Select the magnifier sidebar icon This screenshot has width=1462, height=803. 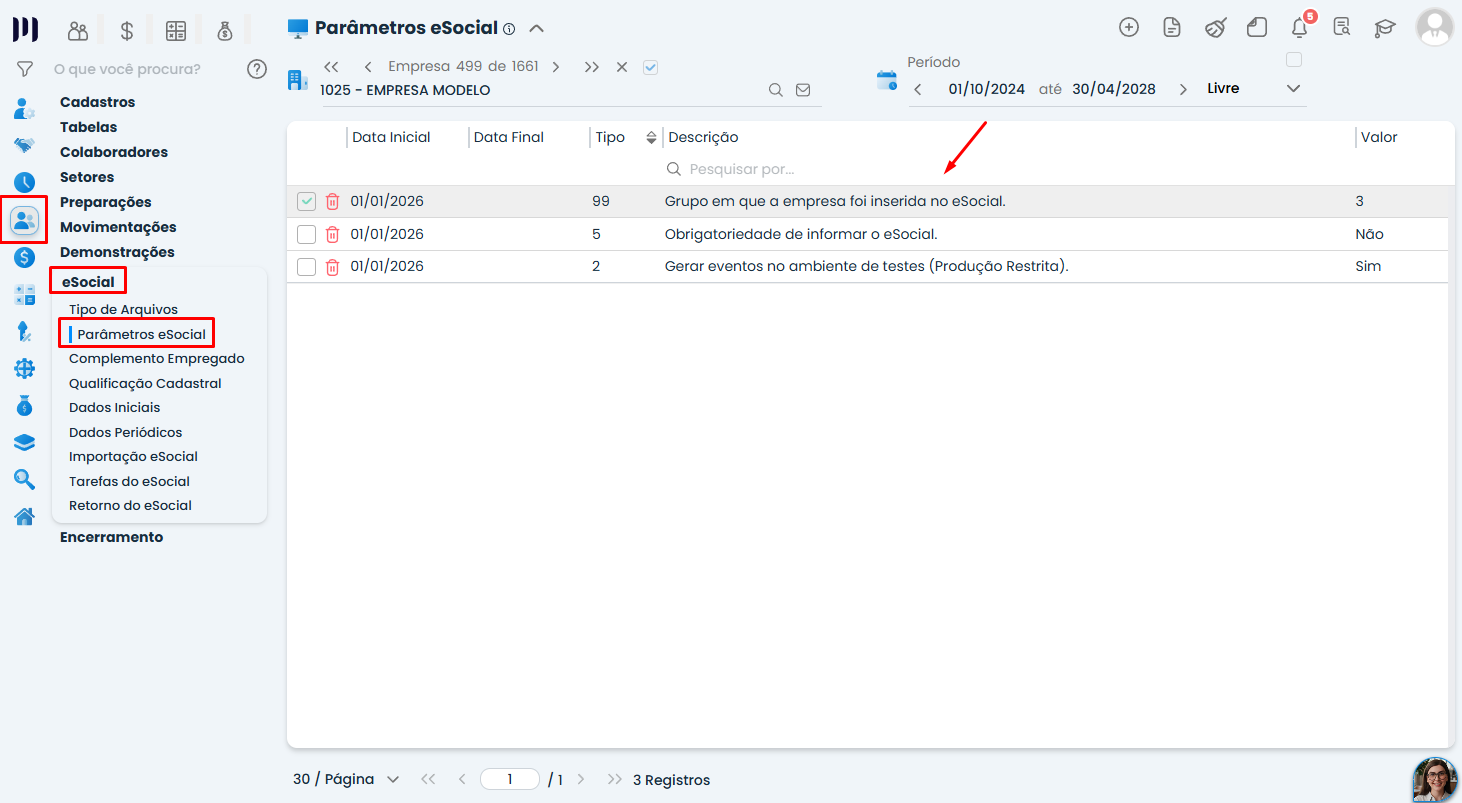(25, 480)
